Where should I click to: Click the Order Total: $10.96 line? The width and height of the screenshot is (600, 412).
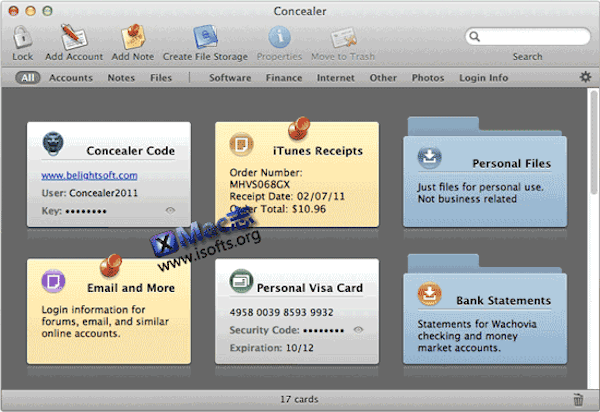tap(278, 209)
